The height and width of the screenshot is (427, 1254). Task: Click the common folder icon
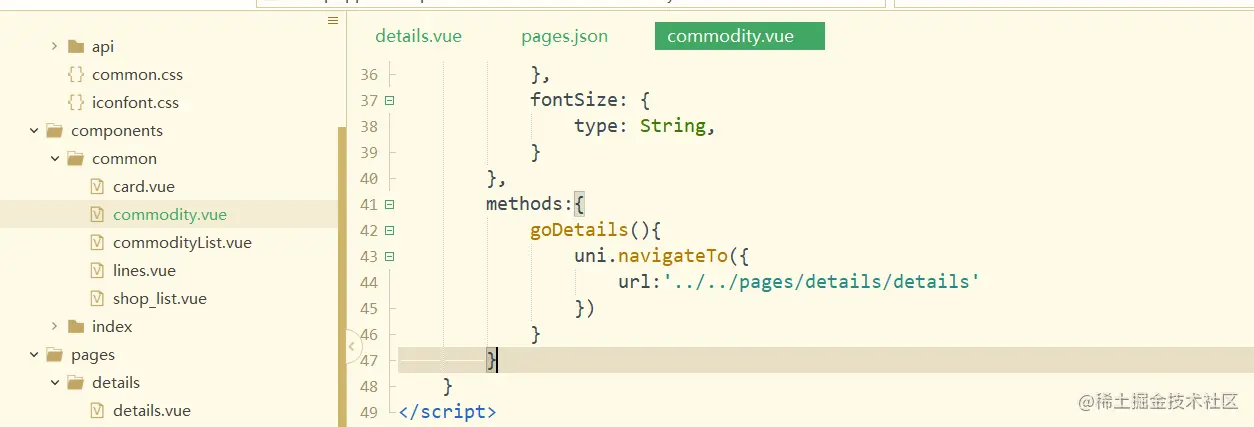coord(75,159)
